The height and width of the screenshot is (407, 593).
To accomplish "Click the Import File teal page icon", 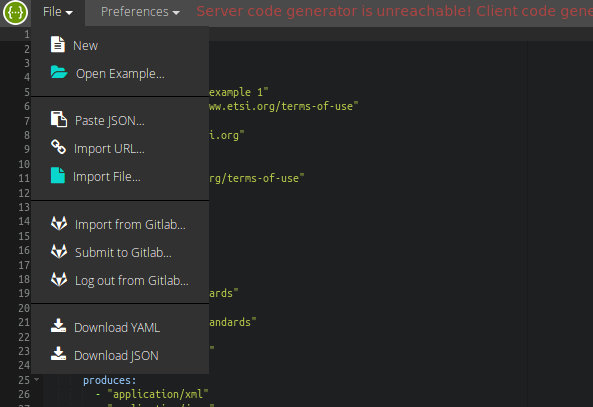I will click(x=58, y=176).
